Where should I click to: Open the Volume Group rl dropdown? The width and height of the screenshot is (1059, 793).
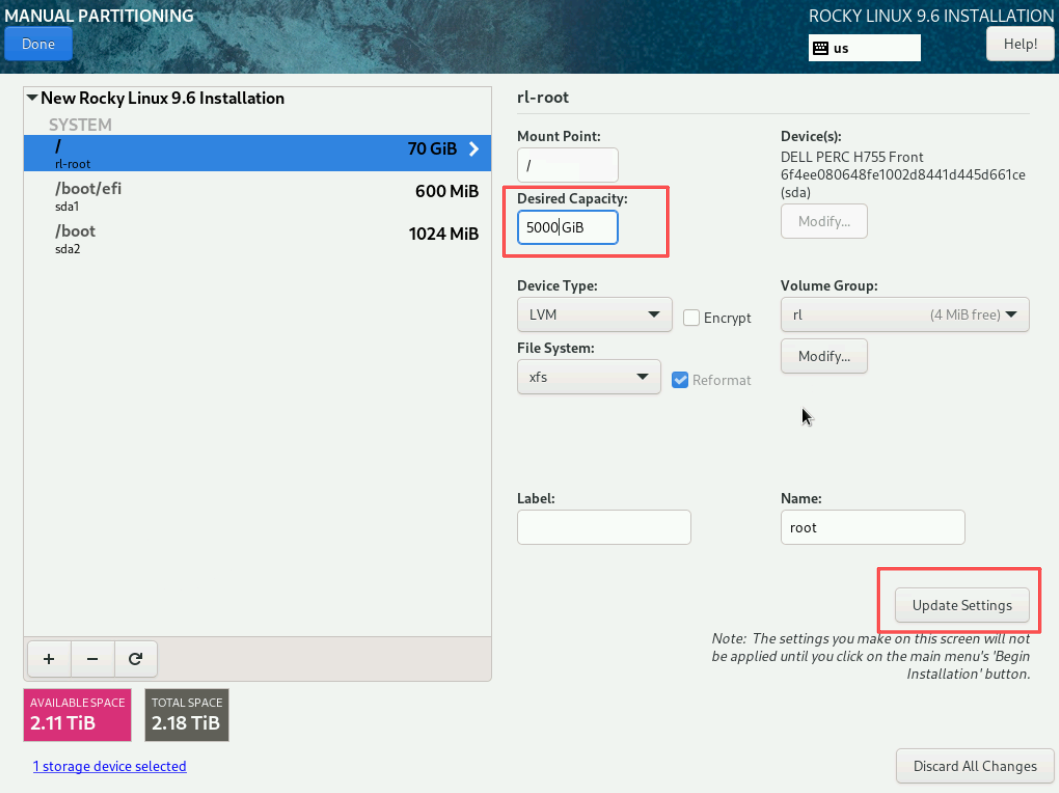(x=904, y=315)
